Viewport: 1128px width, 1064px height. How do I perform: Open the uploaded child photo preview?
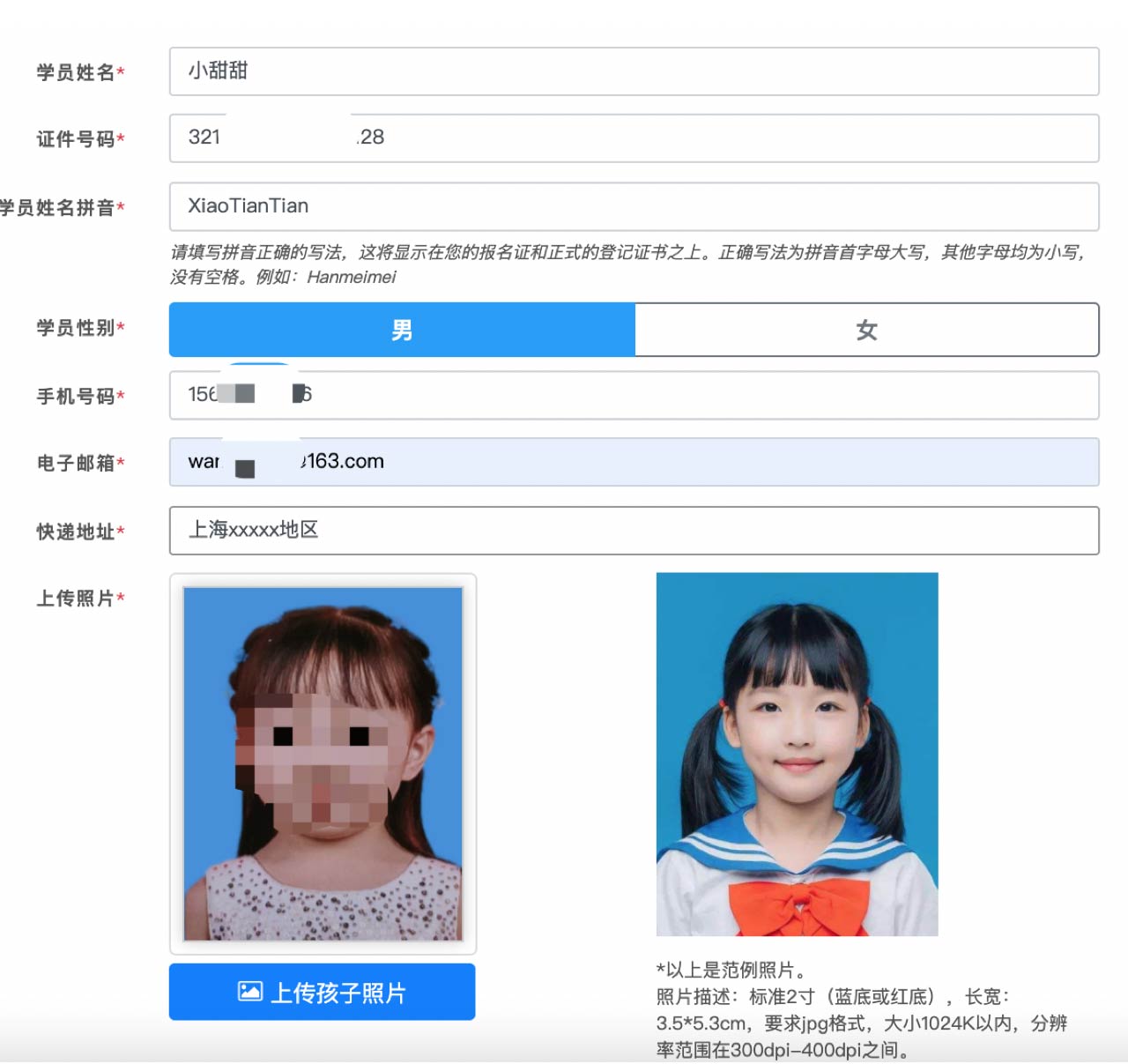point(323,763)
